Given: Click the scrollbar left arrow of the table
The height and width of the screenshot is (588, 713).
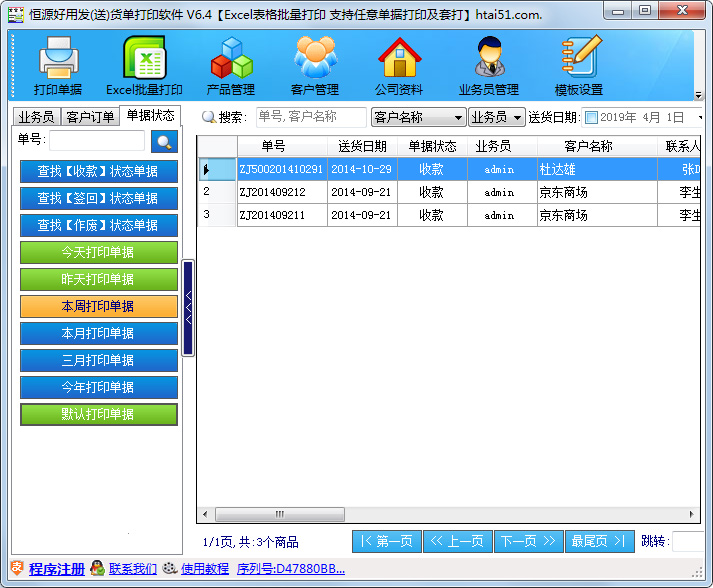Looking at the screenshot, I should [205, 514].
